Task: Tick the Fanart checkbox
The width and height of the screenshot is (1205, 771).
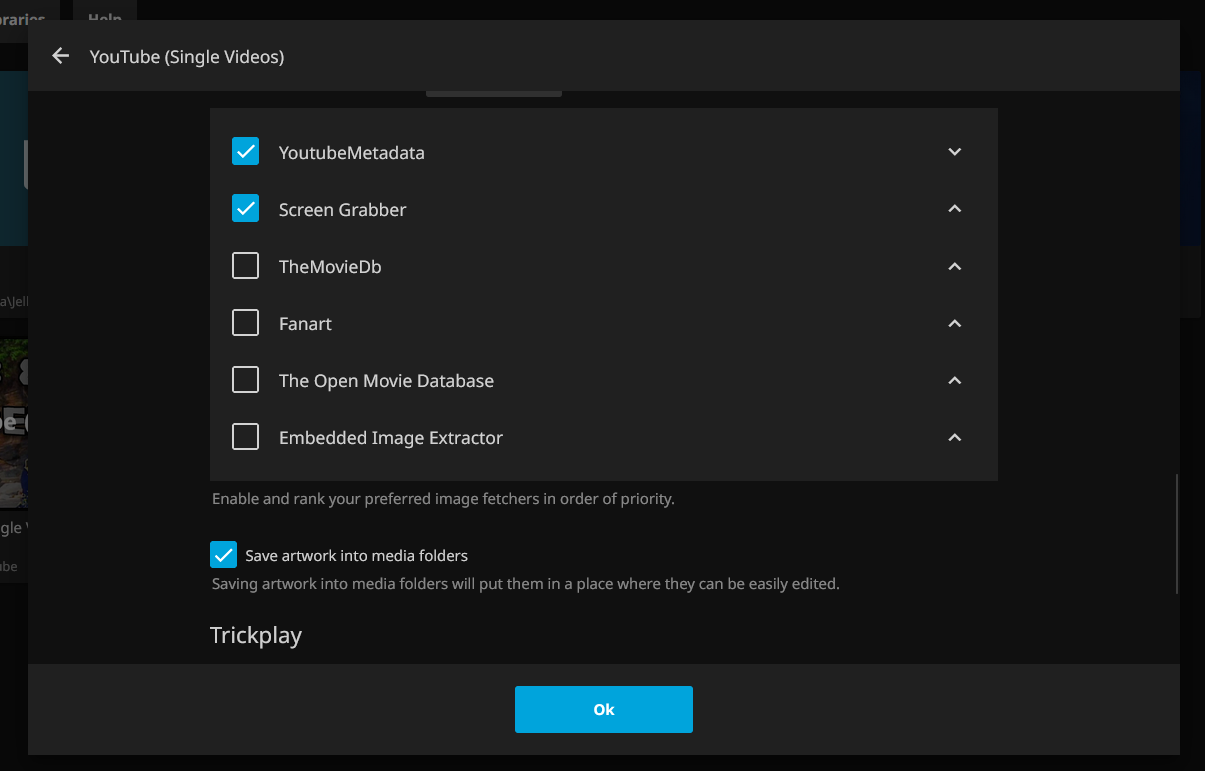Action: (245, 323)
